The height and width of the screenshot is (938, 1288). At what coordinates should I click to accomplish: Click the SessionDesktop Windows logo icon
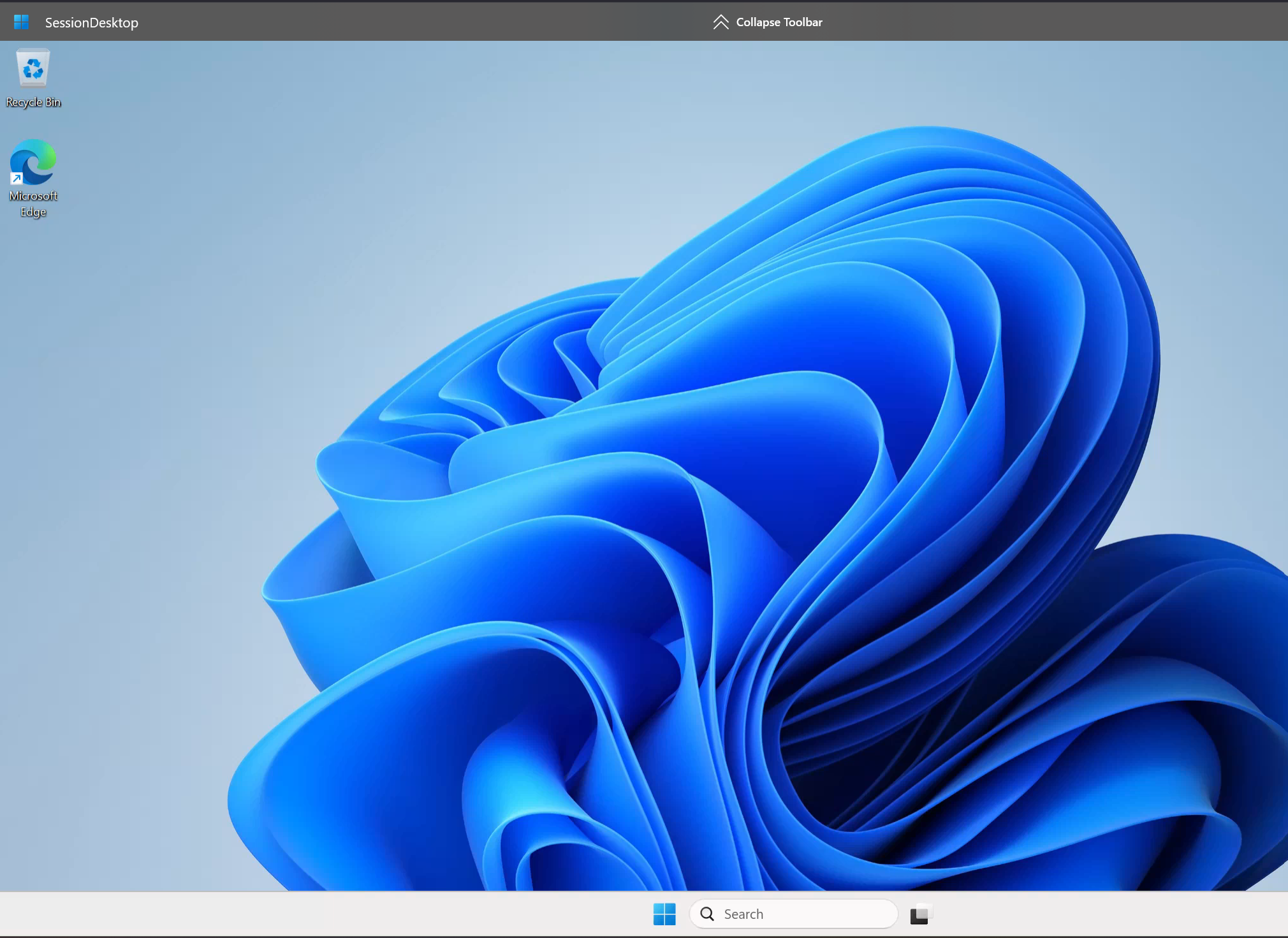click(21, 22)
